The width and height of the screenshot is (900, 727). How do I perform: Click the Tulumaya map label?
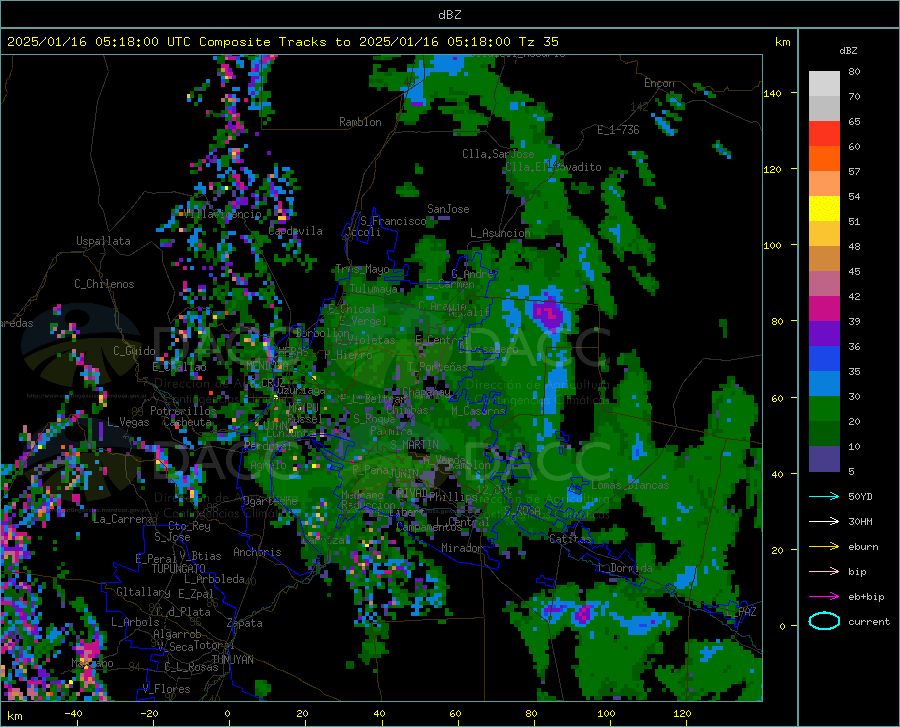click(373, 289)
